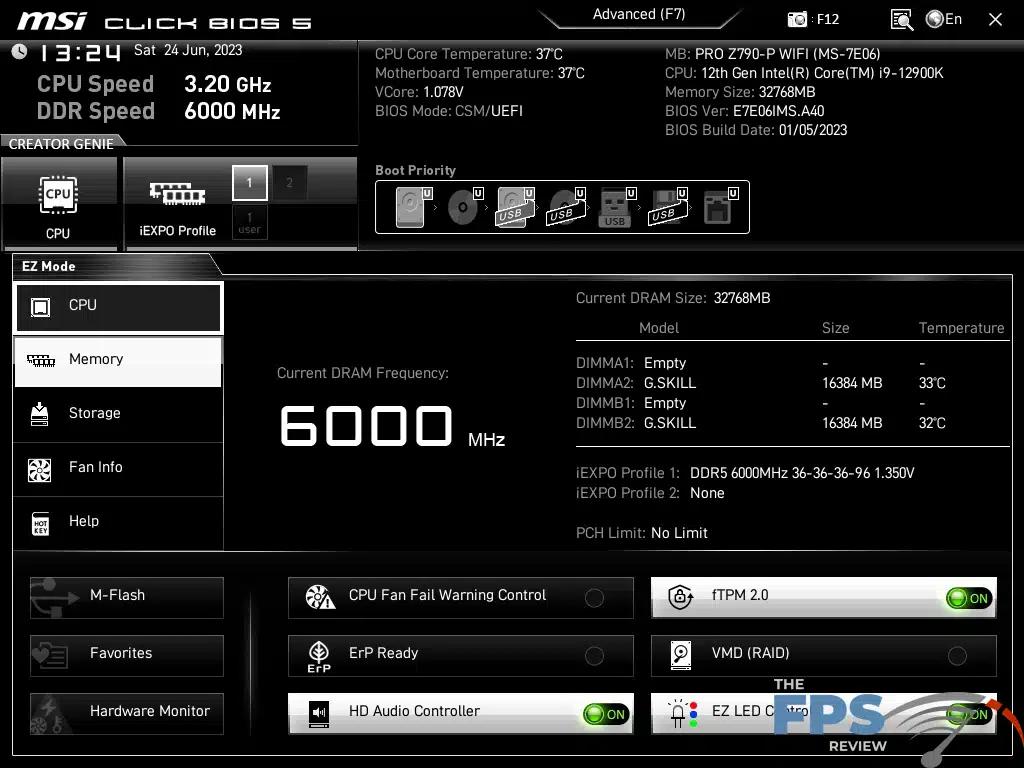The image size is (1024, 768).
Task: Open the Memory tab
Action: (118, 361)
